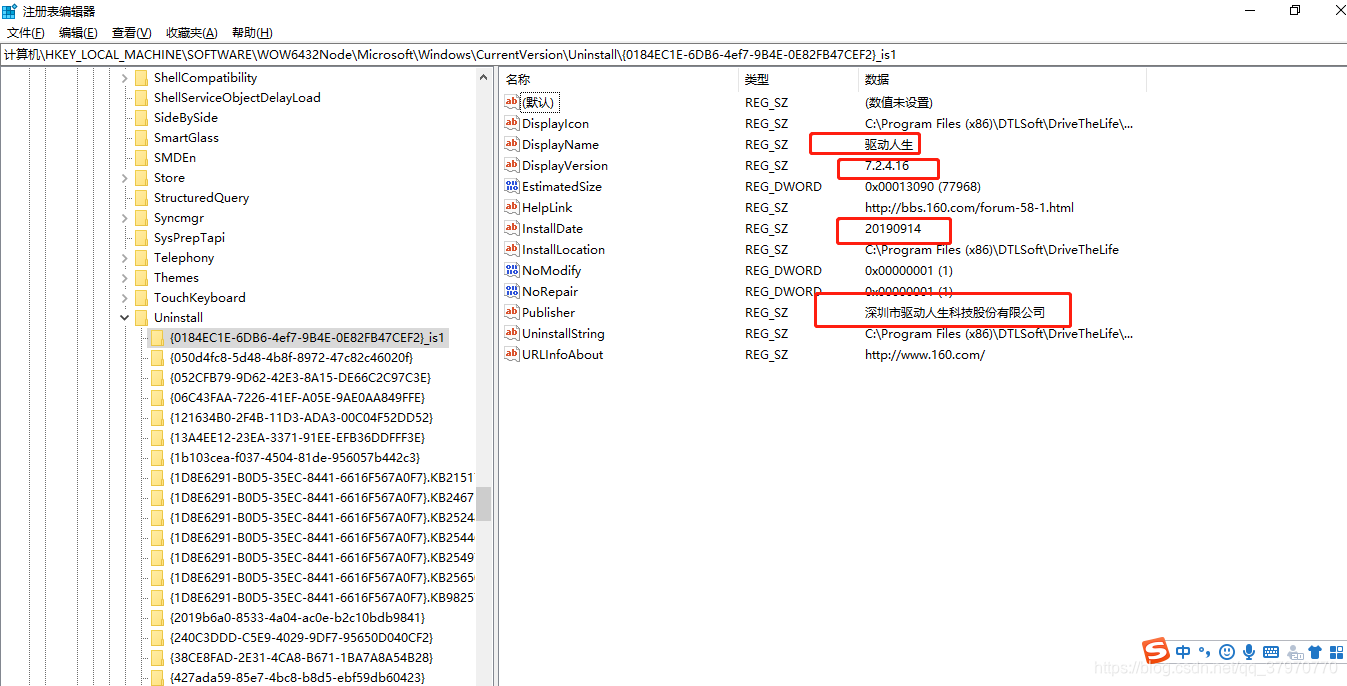The height and width of the screenshot is (686, 1347).
Task: Click the InstallDate string value icon
Action: (x=512, y=228)
